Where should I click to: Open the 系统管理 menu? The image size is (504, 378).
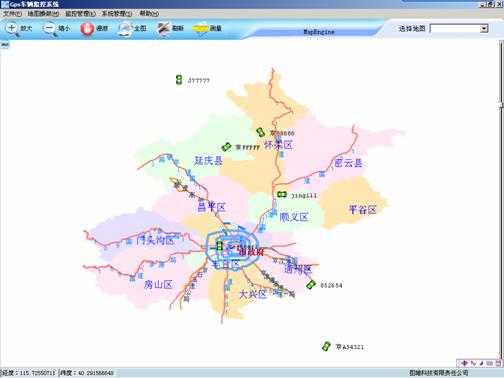coord(117,14)
